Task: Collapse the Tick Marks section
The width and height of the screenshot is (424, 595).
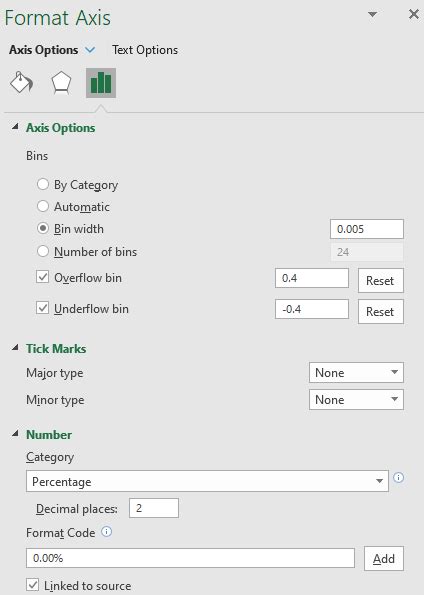Action: (x=15, y=348)
